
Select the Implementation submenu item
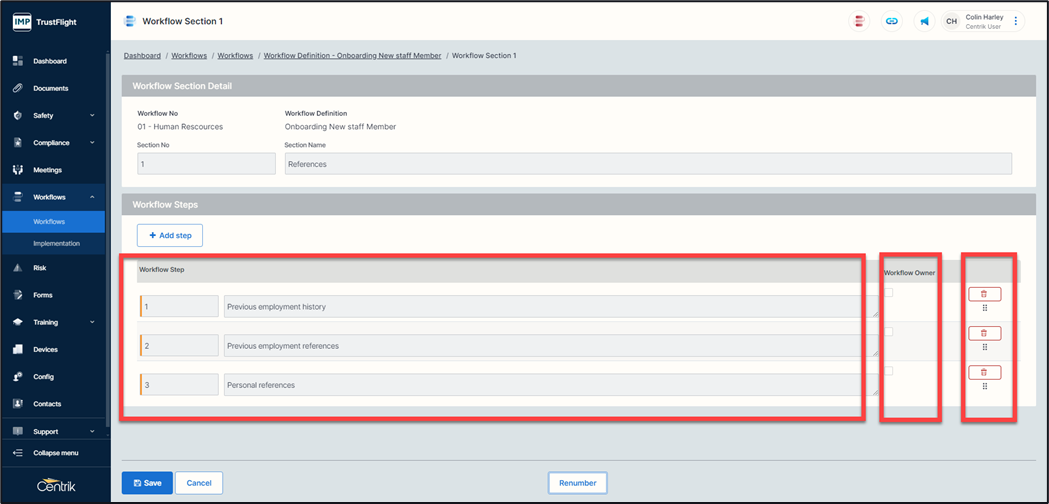click(x=54, y=244)
